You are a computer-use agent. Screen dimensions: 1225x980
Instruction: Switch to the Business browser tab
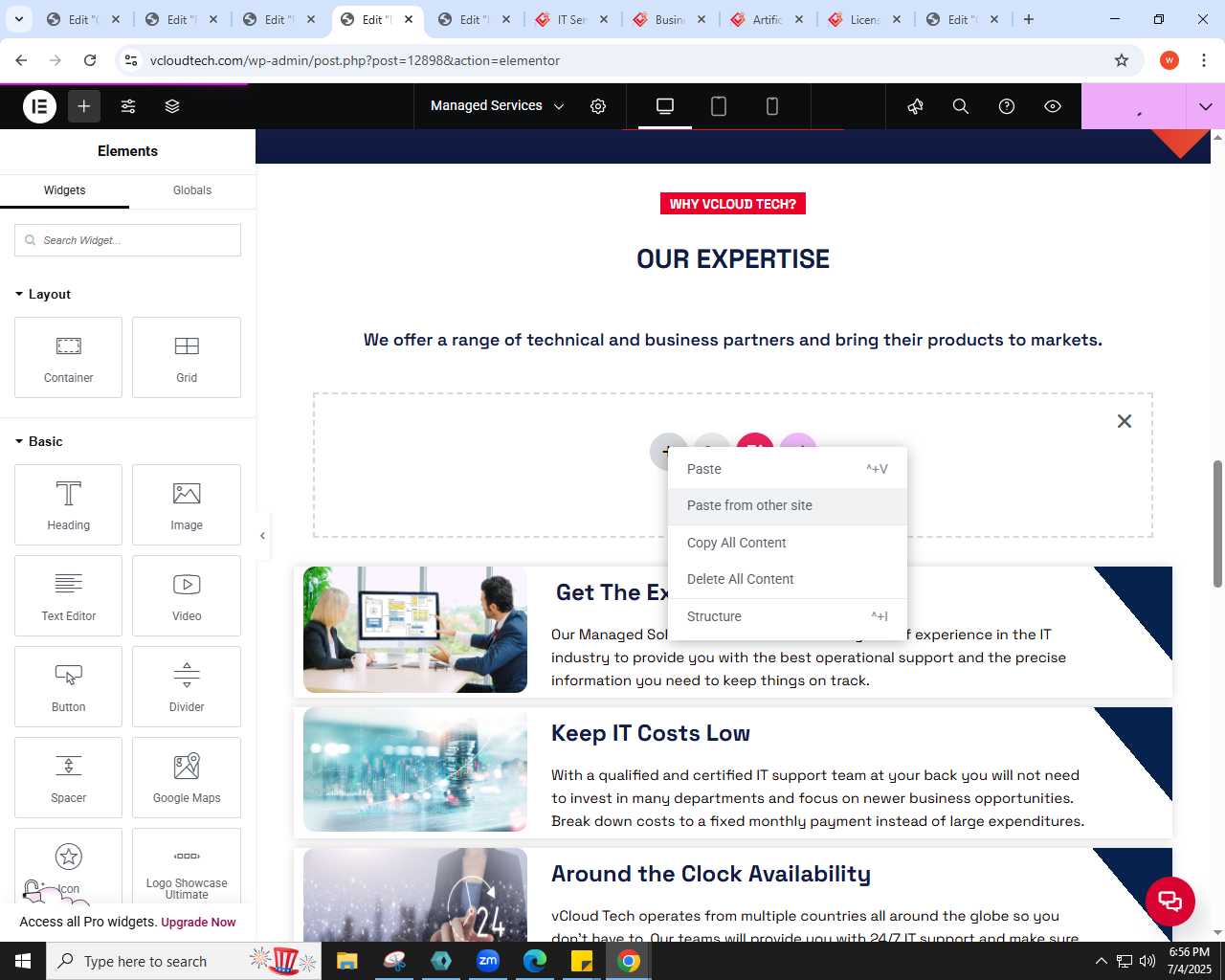click(670, 19)
